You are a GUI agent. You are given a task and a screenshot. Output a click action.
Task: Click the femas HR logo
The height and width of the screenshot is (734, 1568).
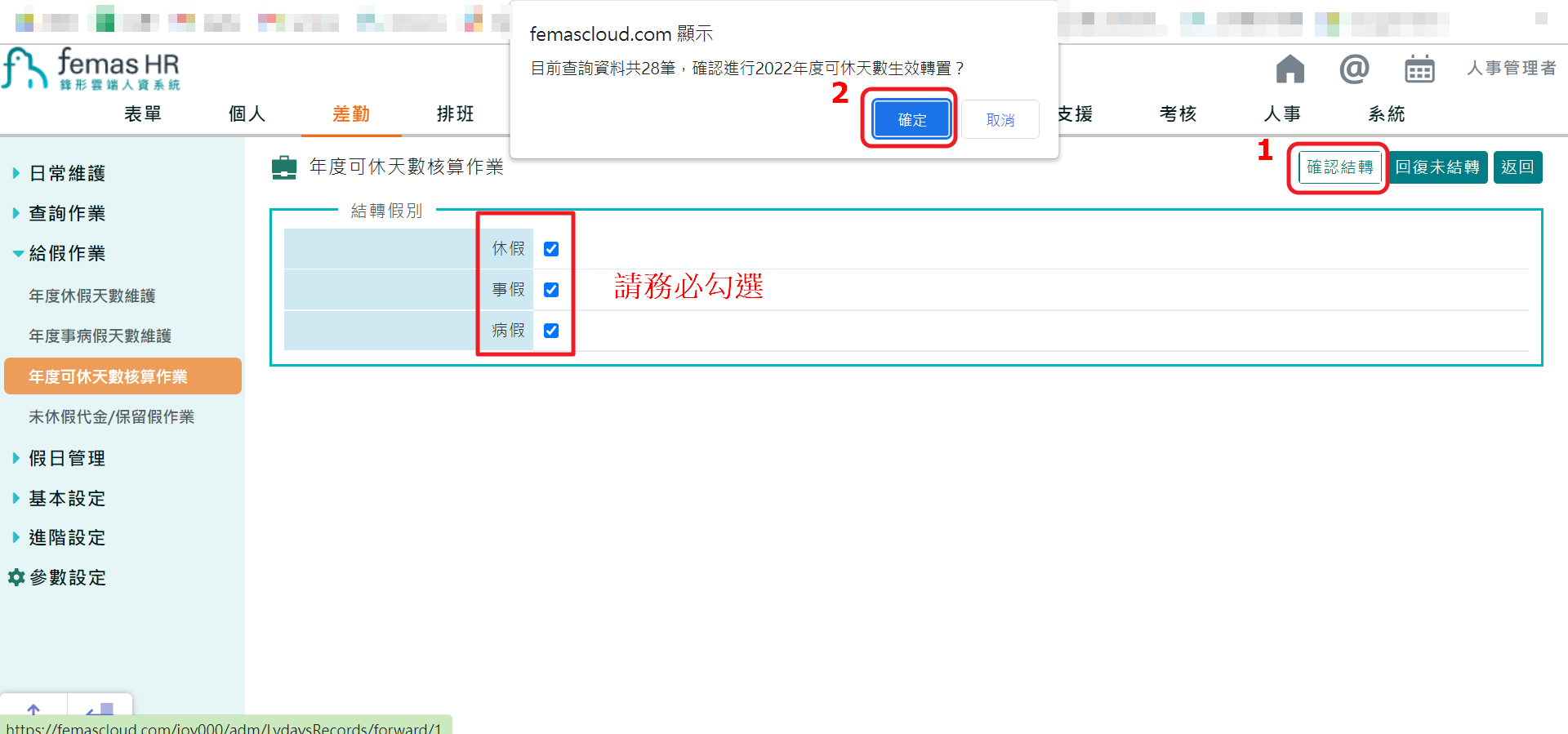pos(91,69)
